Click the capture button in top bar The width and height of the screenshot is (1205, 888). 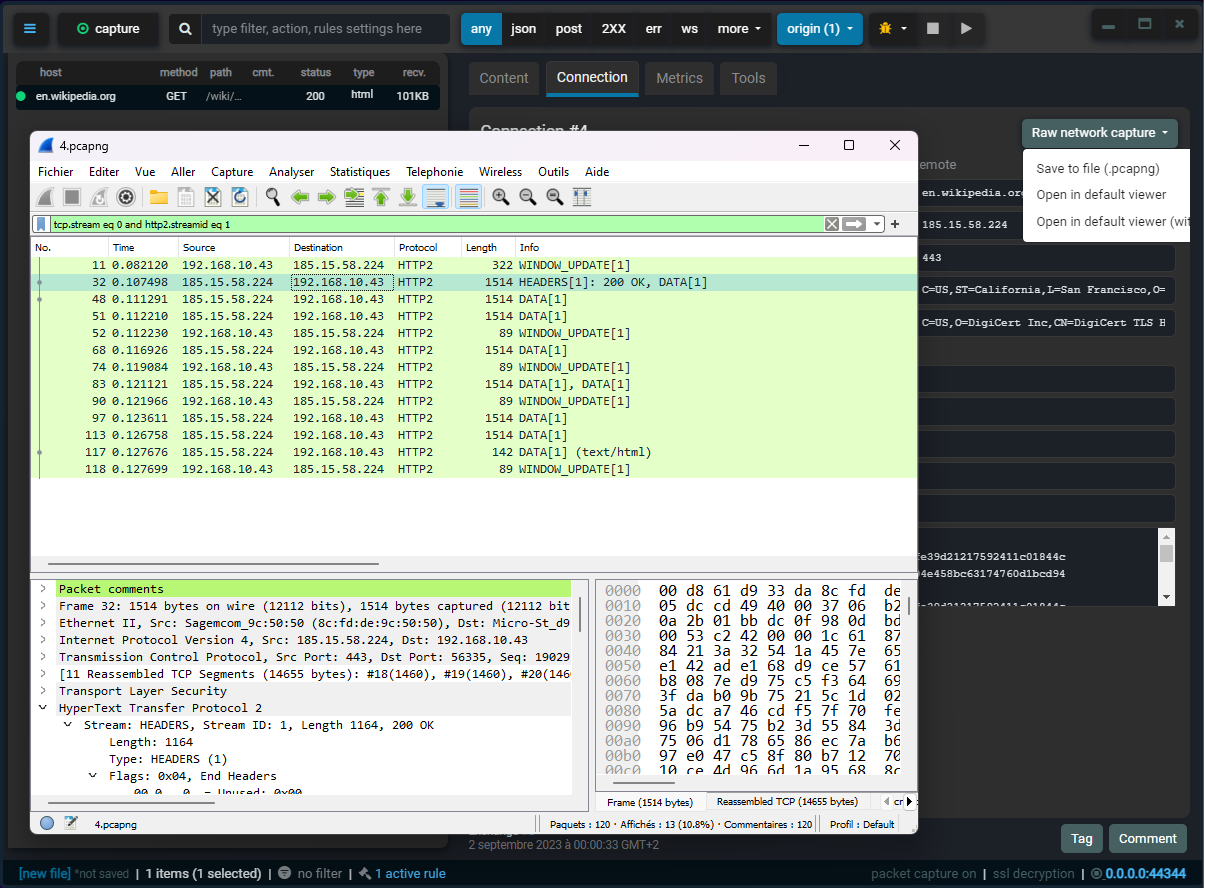pos(108,29)
